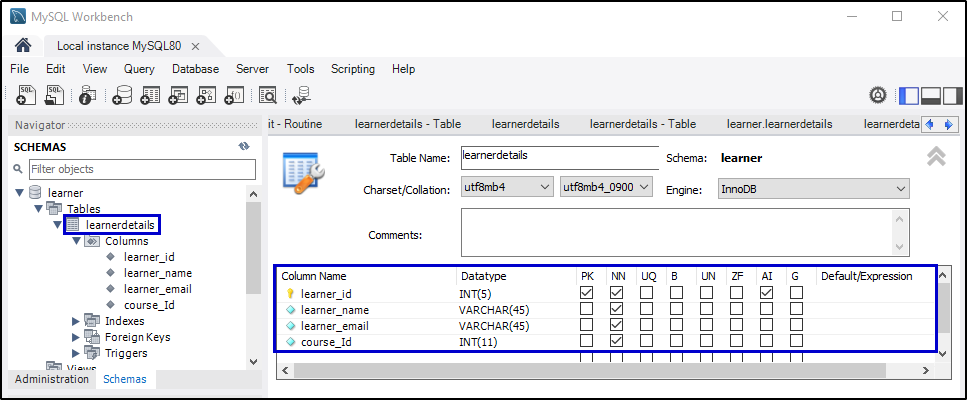Screen dimensions: 967x400
Task: Toggle NN checkbox for learner_name
Action: (617, 309)
